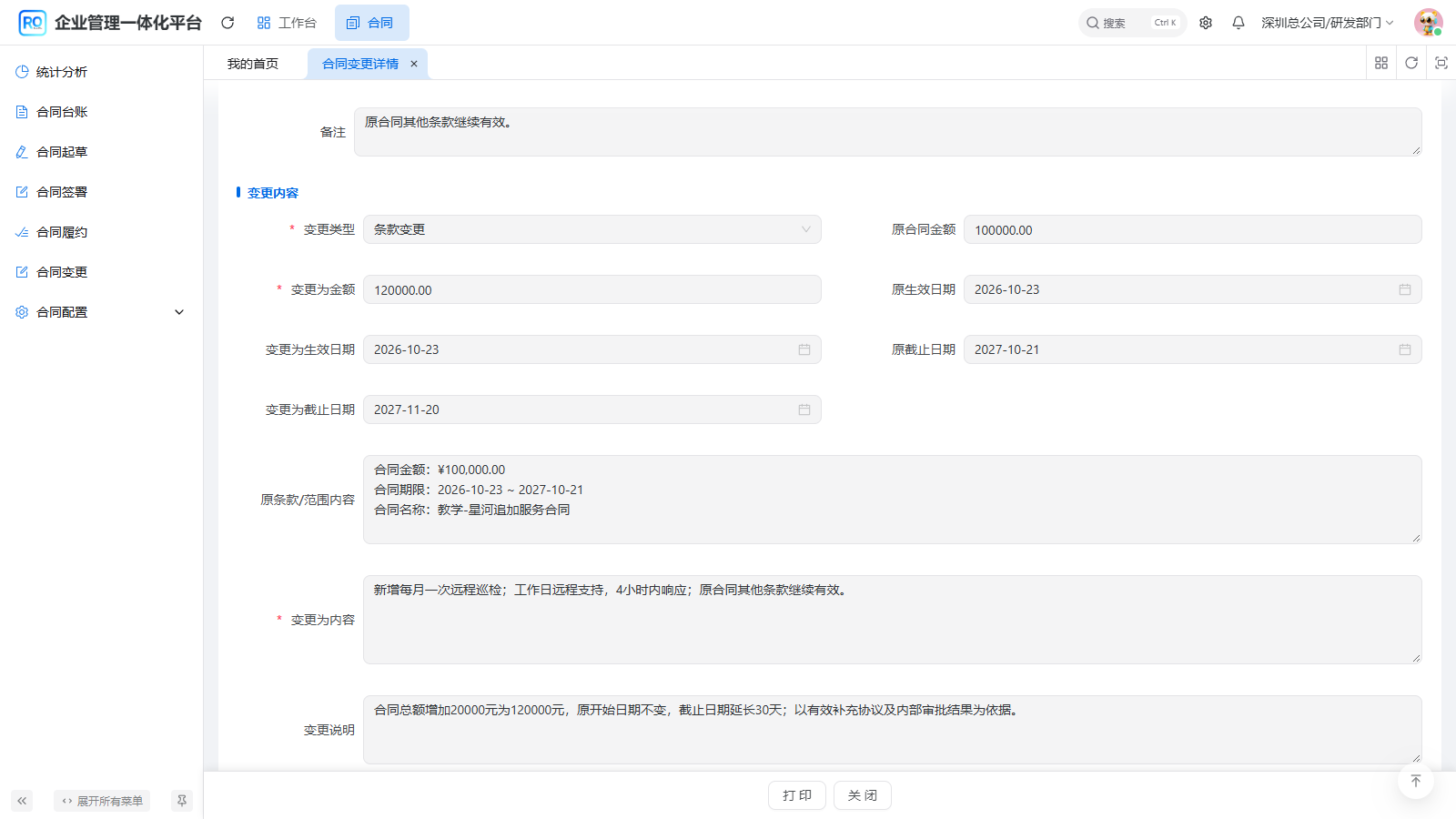Toggle fullscreen content view icon

[1441, 63]
